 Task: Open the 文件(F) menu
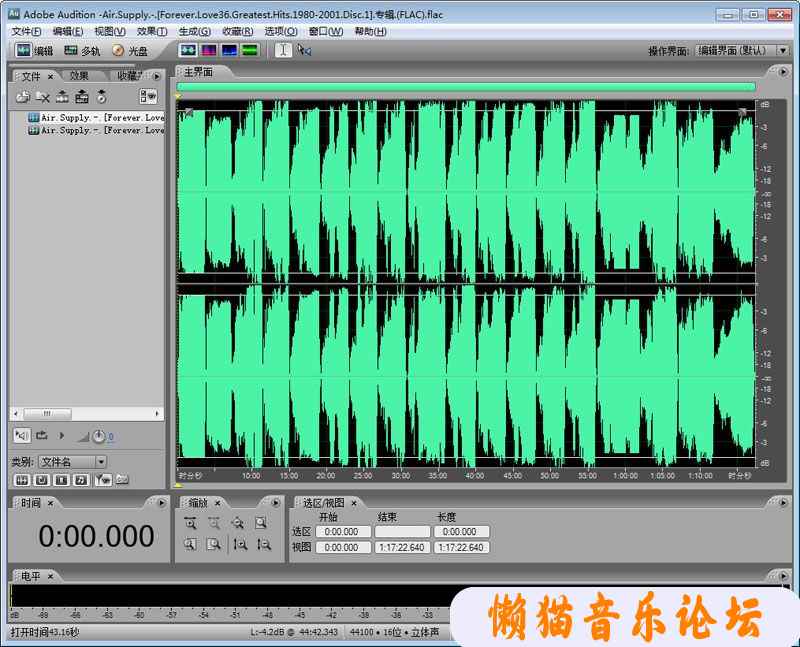pyautogui.click(x=27, y=32)
